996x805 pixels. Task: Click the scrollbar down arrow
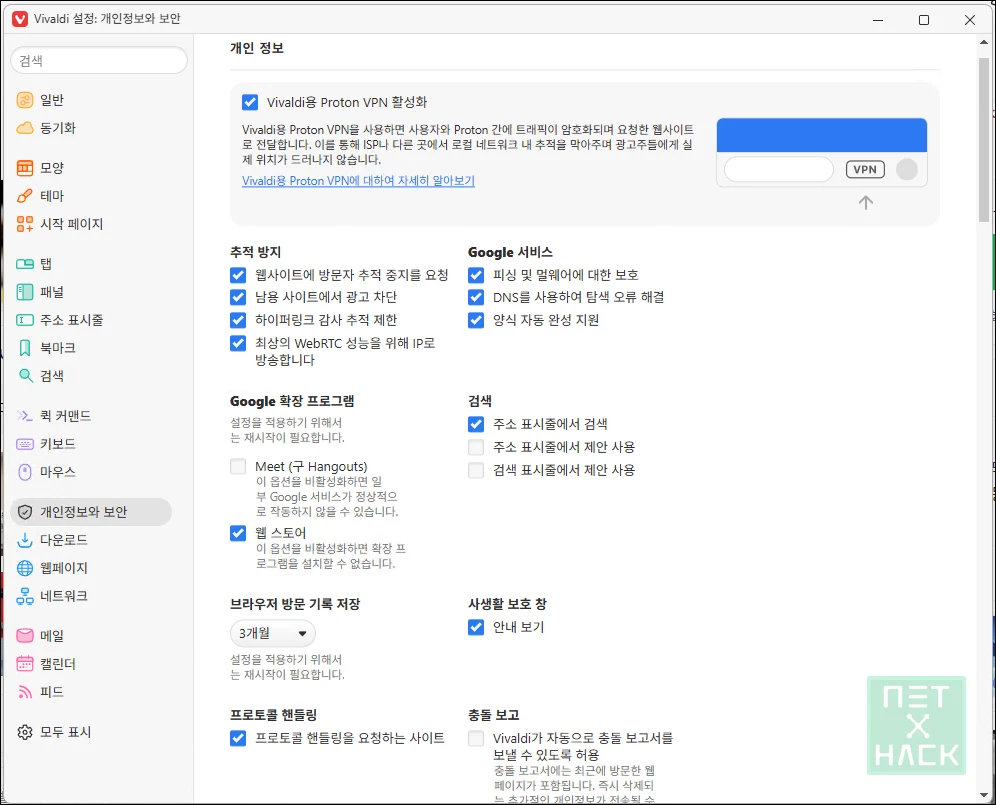click(x=984, y=794)
